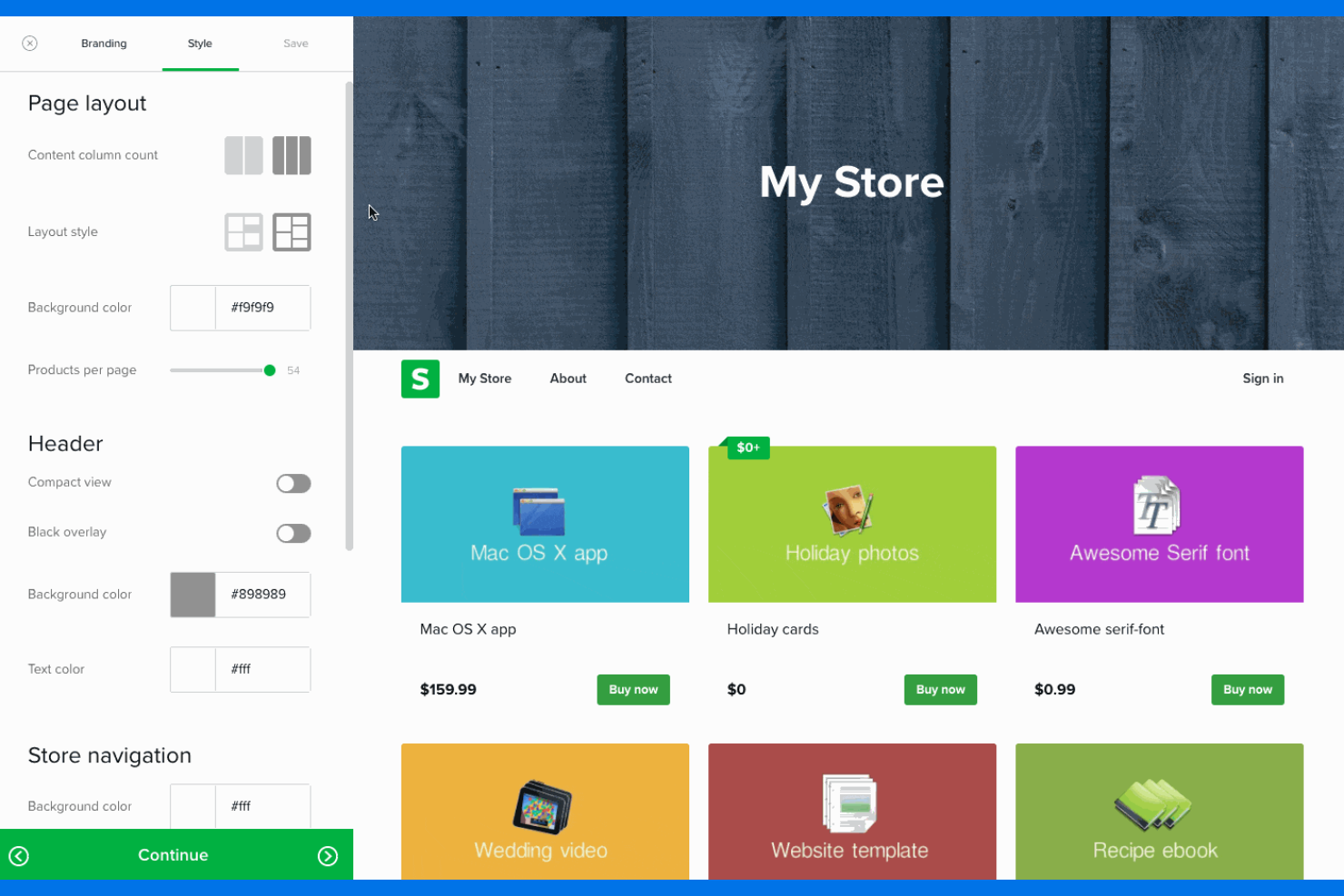Choose the first Layout style option

[x=242, y=231]
